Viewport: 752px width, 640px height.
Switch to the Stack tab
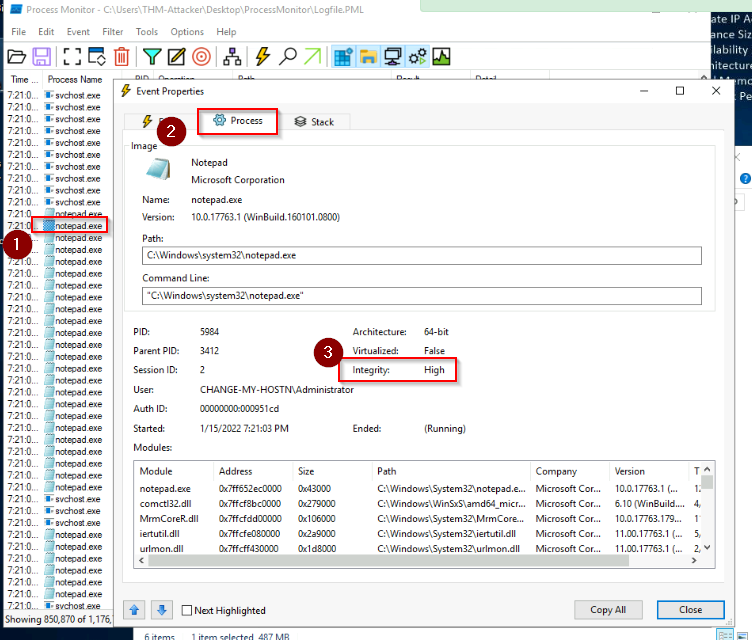coord(315,122)
